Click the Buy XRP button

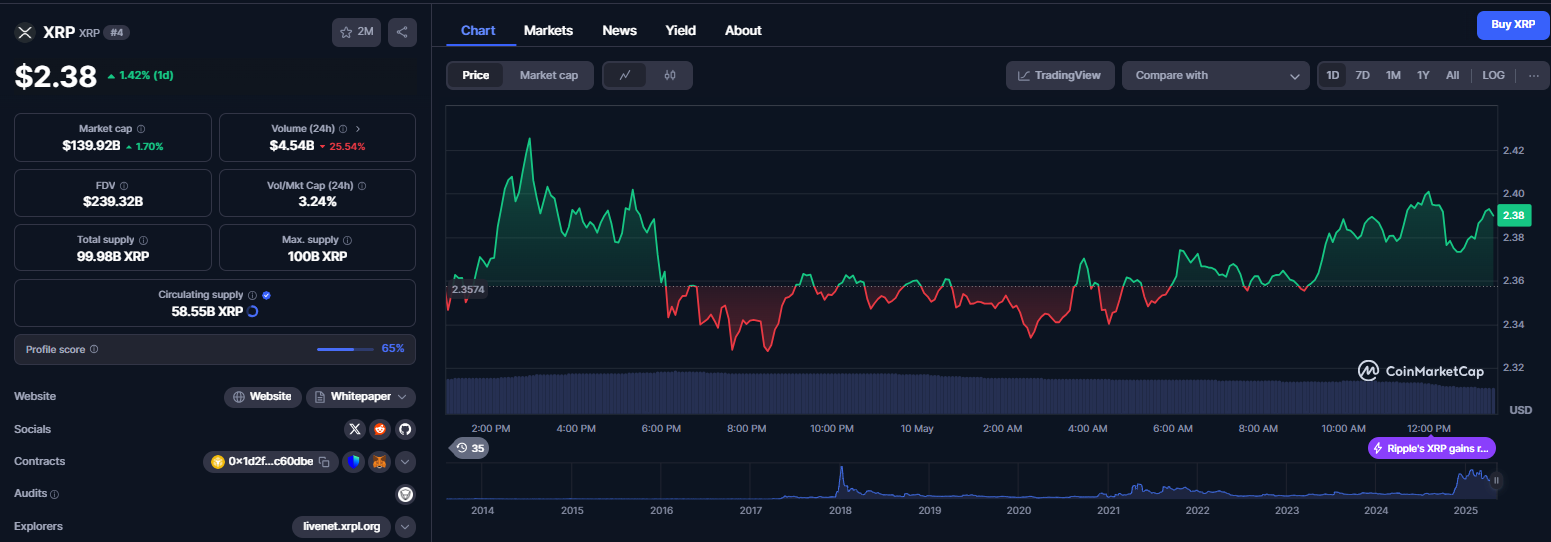1513,24
